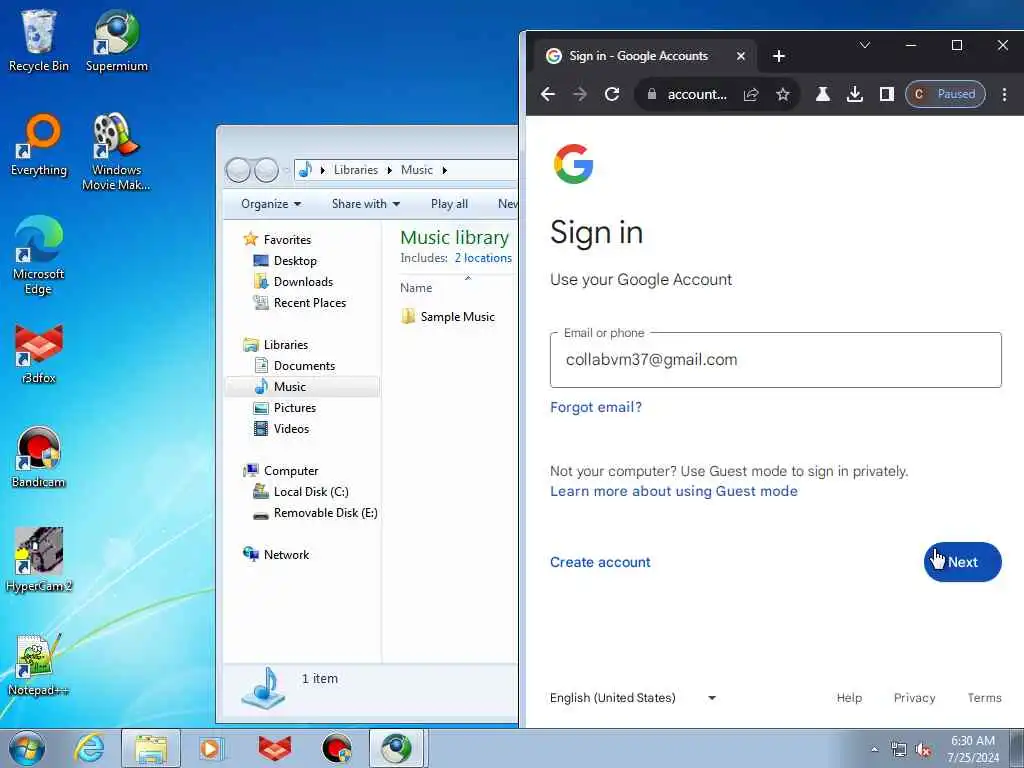Select Removable Disk (E:) in the sidebar
Viewport: 1024px width, 768px height.
[315, 513]
